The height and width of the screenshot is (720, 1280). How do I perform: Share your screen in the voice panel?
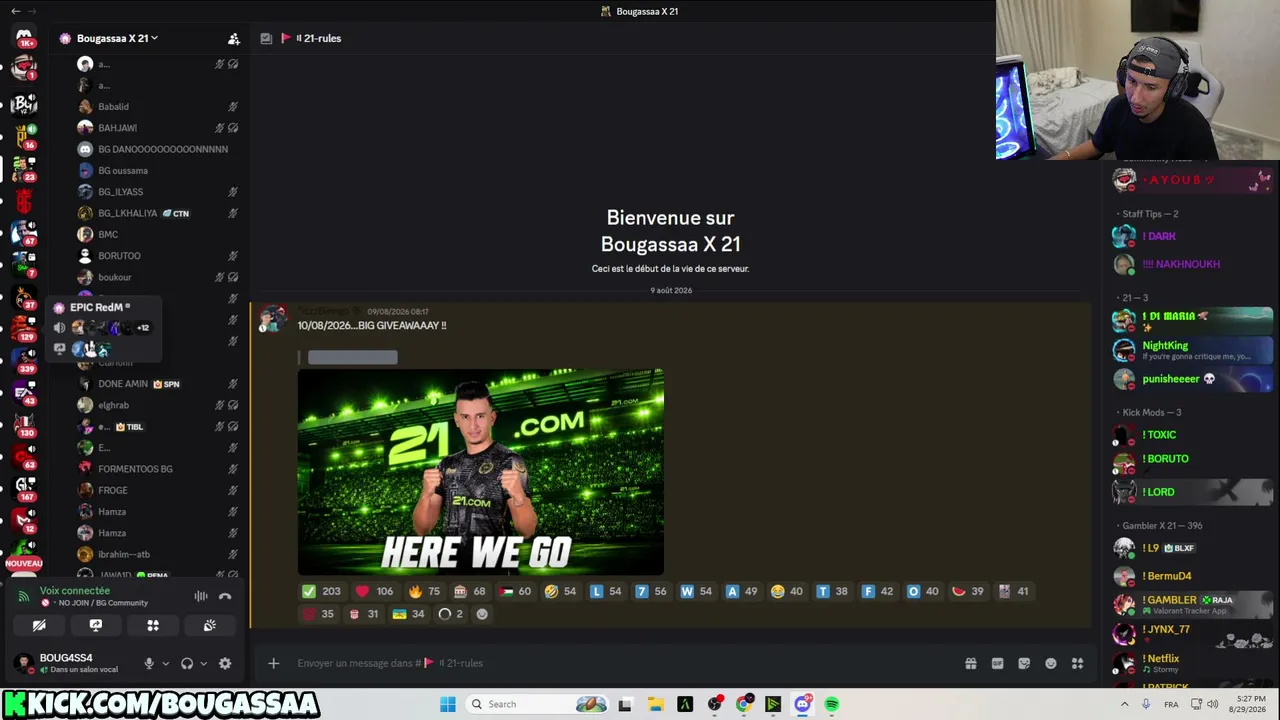pos(96,625)
